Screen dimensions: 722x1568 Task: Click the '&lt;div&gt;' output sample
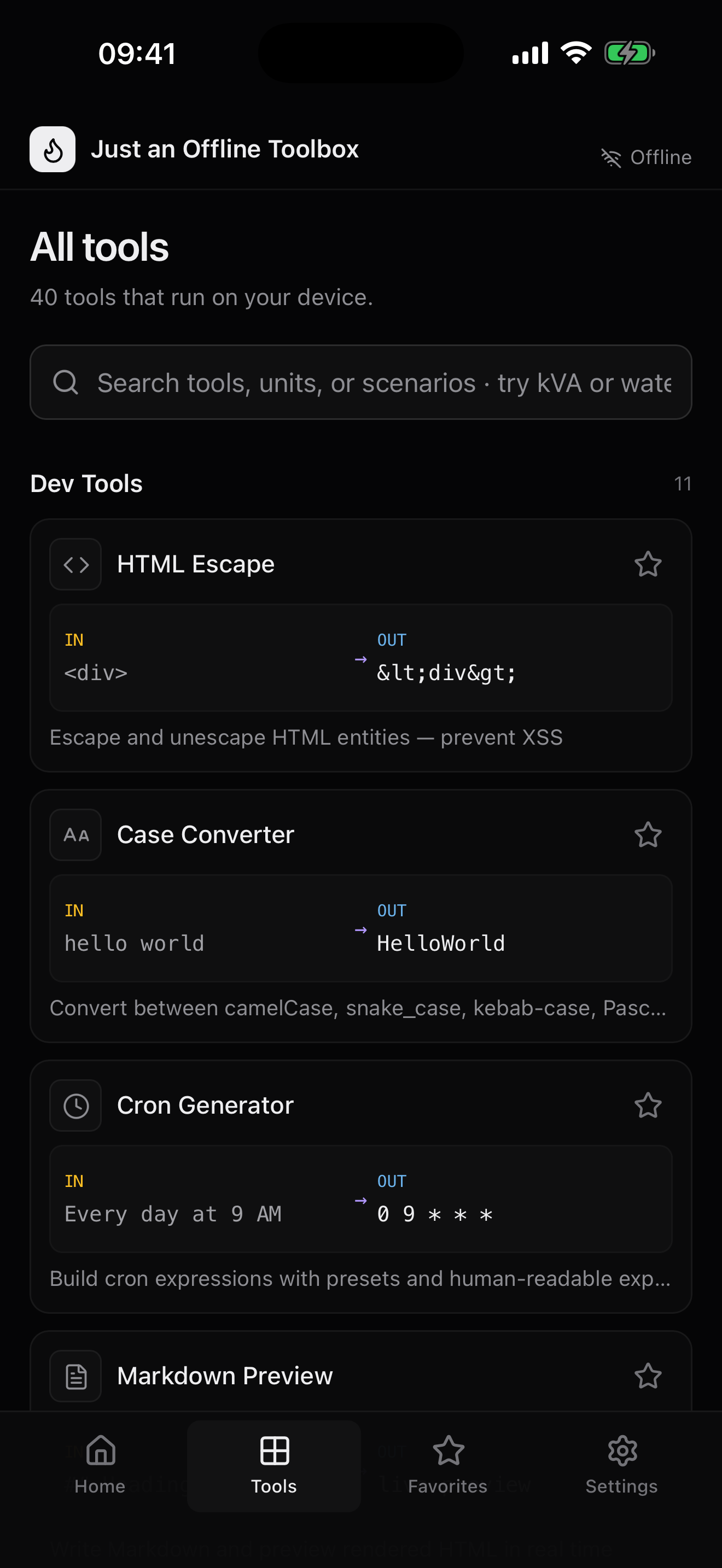(447, 672)
